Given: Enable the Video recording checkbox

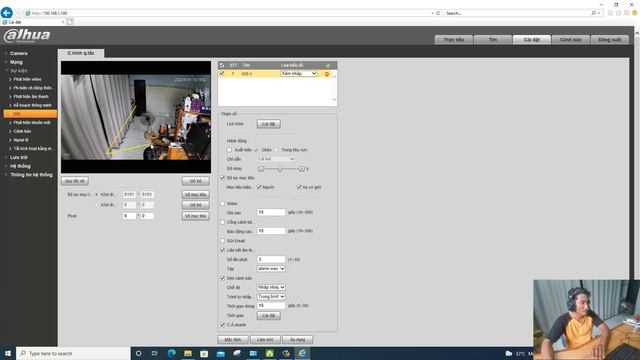Looking at the screenshot, I should 222,203.
